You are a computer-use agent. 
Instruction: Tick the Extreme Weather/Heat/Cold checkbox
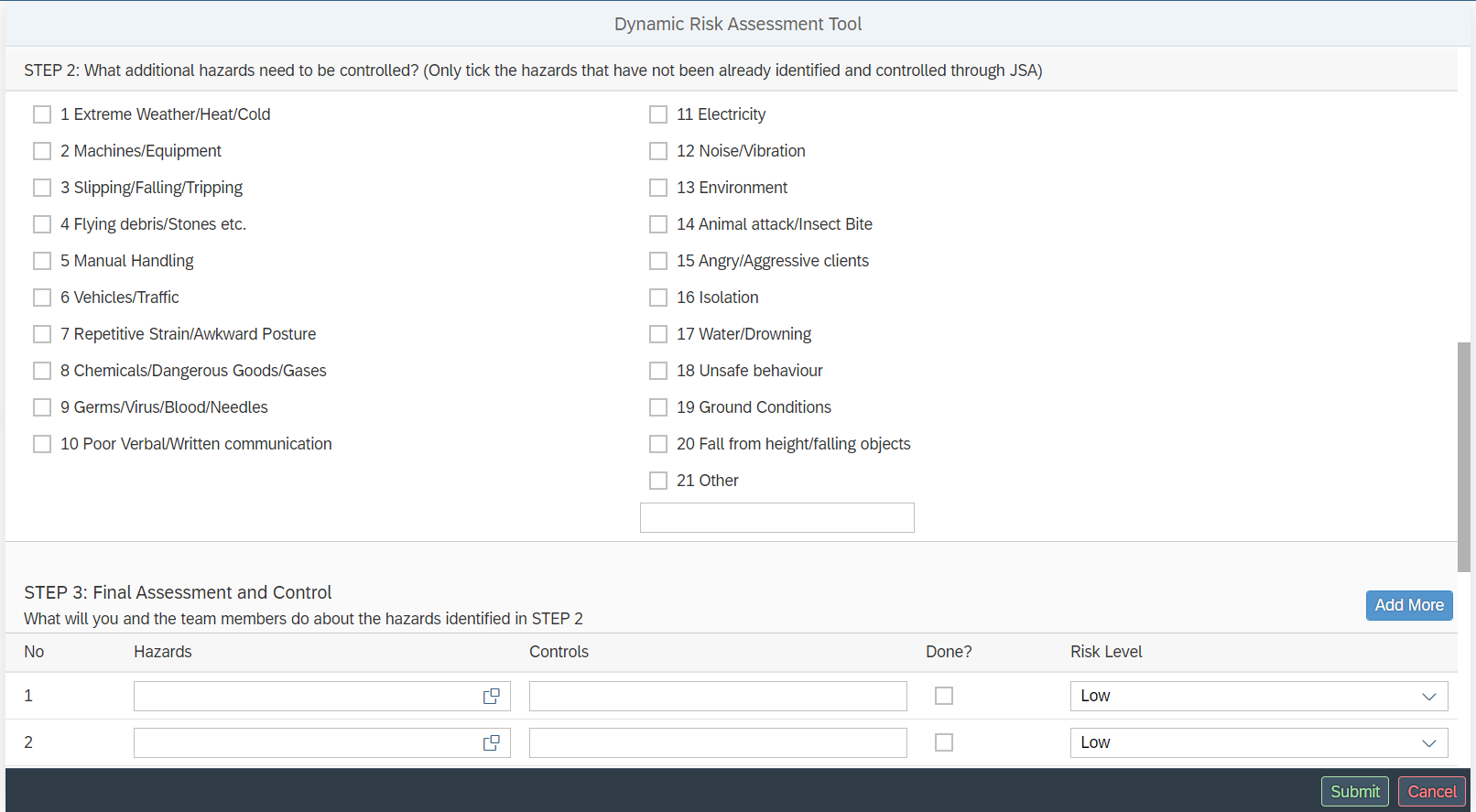[42, 114]
